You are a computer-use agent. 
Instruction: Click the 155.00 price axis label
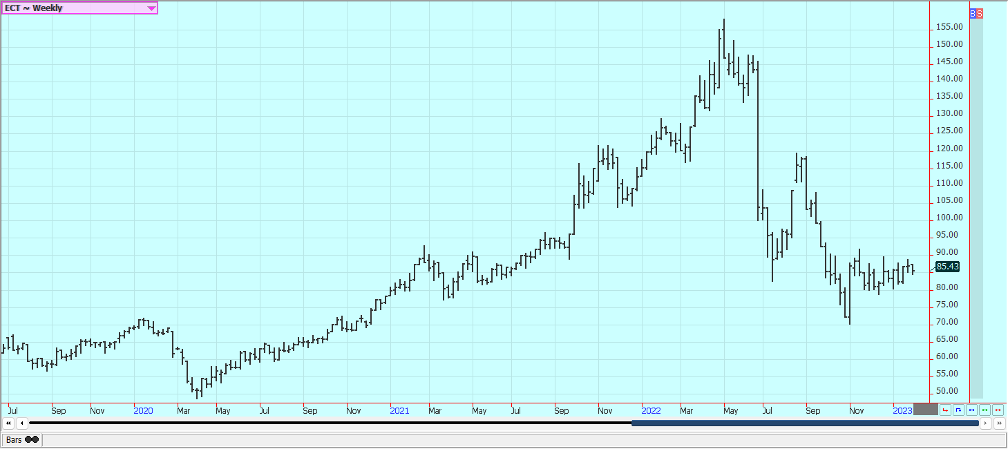coord(948,27)
